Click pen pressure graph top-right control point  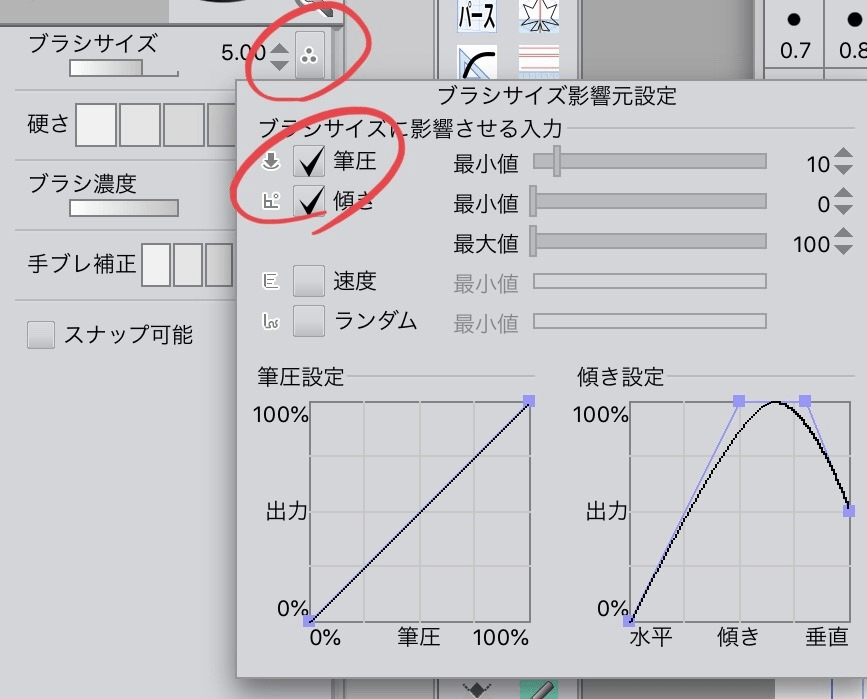point(529,401)
